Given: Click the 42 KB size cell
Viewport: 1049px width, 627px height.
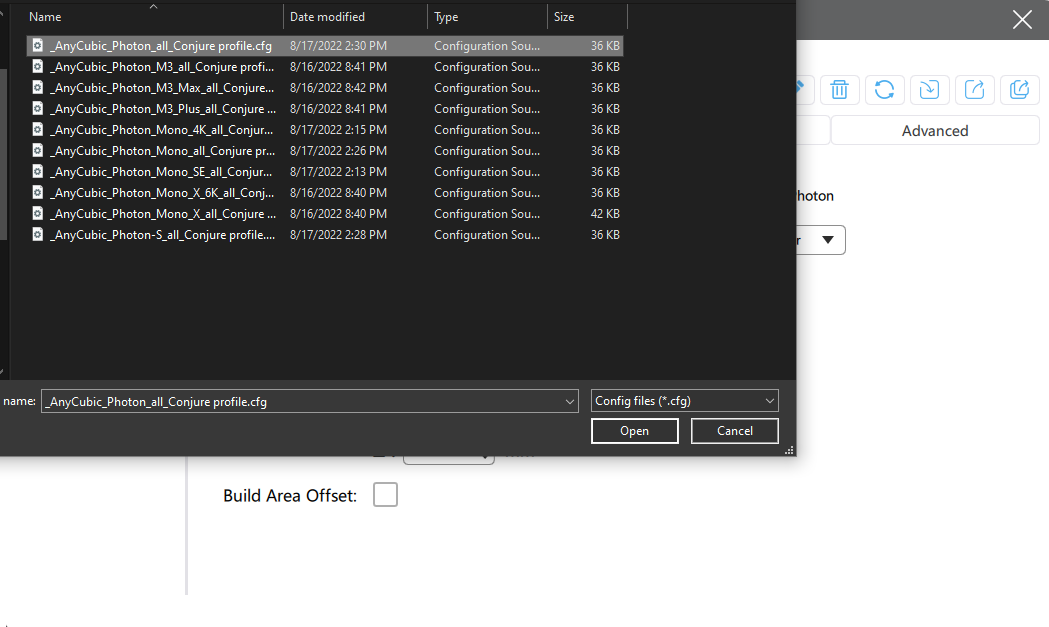Looking at the screenshot, I should point(605,213).
